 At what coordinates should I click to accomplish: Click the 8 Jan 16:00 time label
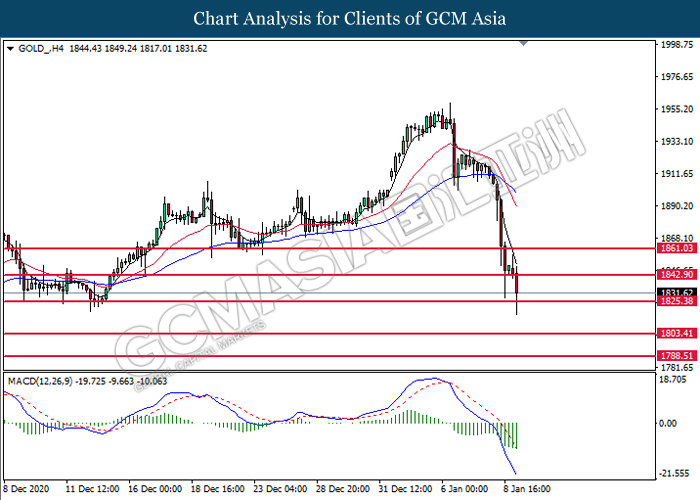527,489
